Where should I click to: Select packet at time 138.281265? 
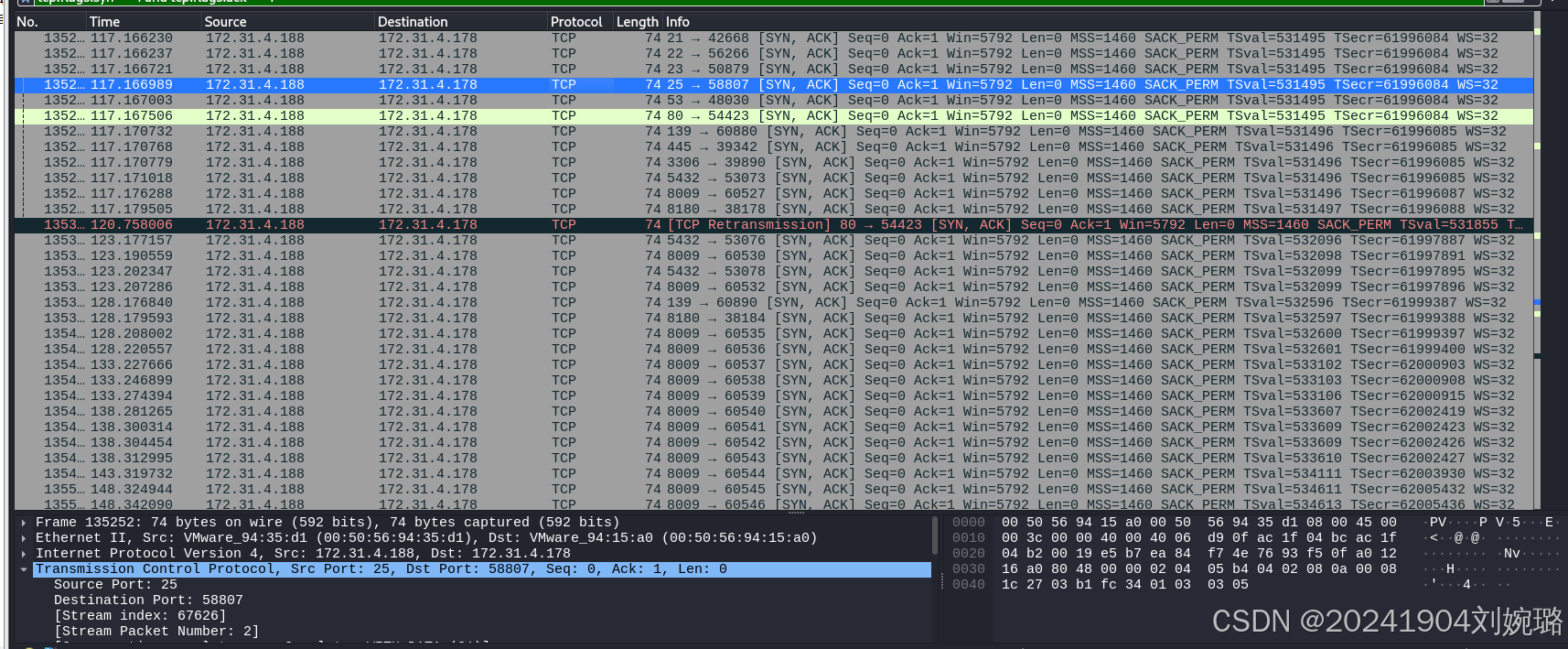point(774,411)
